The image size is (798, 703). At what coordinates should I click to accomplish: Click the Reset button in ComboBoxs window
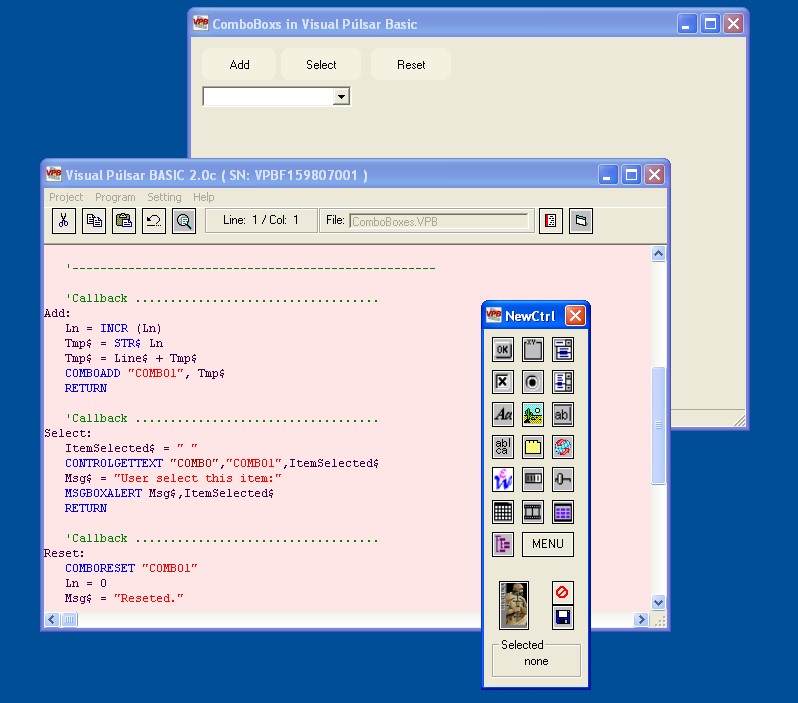point(411,65)
